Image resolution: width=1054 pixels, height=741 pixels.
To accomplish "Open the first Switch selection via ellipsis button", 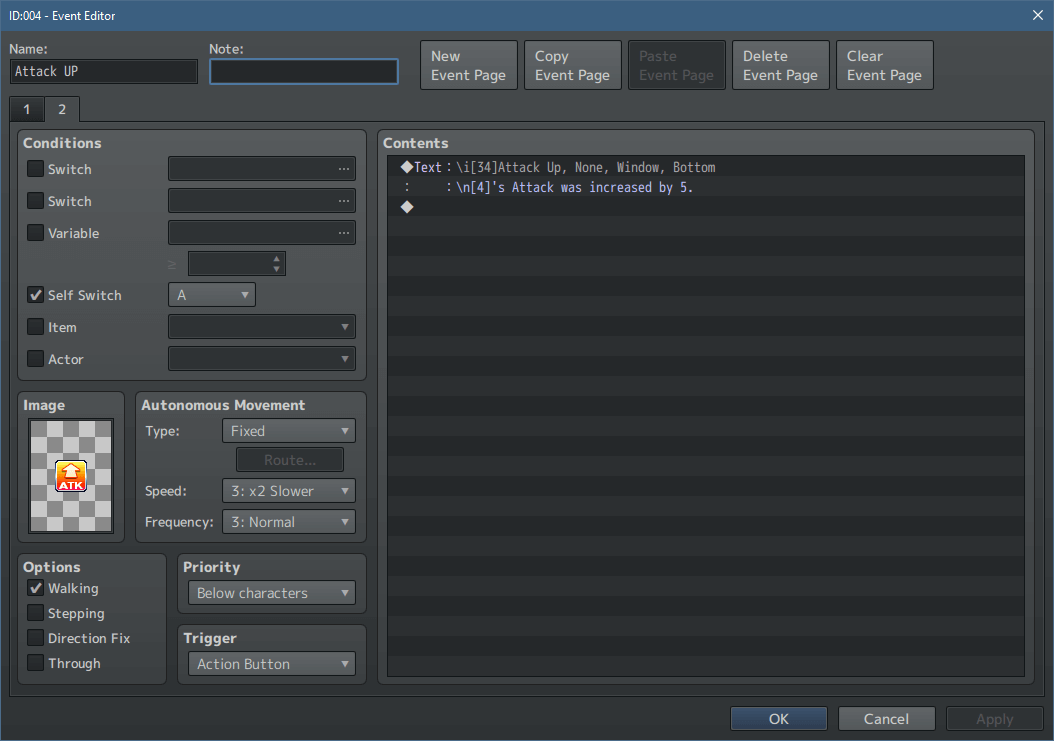I will coord(345,168).
